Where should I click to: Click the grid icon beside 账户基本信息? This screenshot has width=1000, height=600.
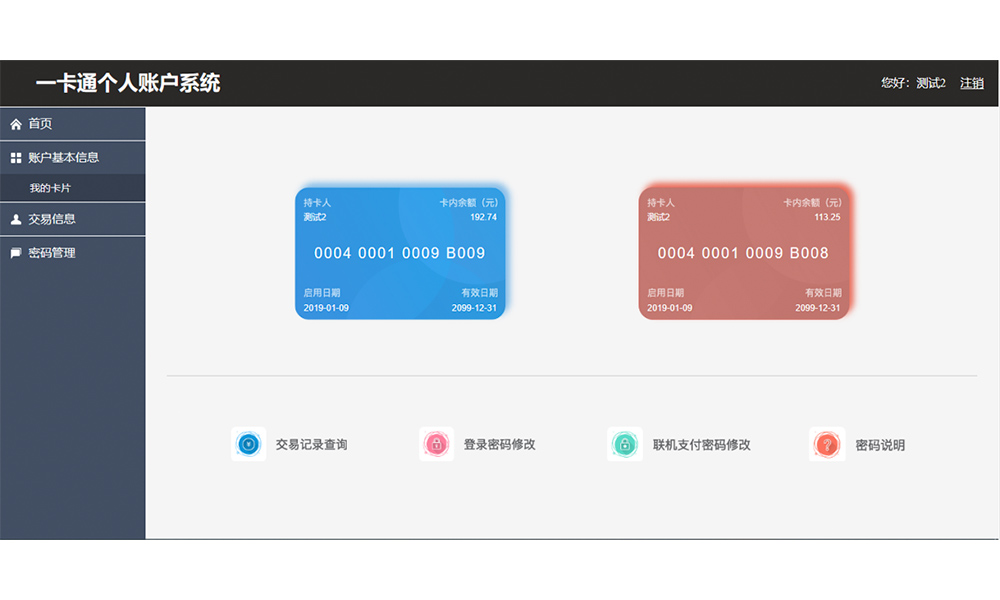pyautogui.click(x=16, y=158)
